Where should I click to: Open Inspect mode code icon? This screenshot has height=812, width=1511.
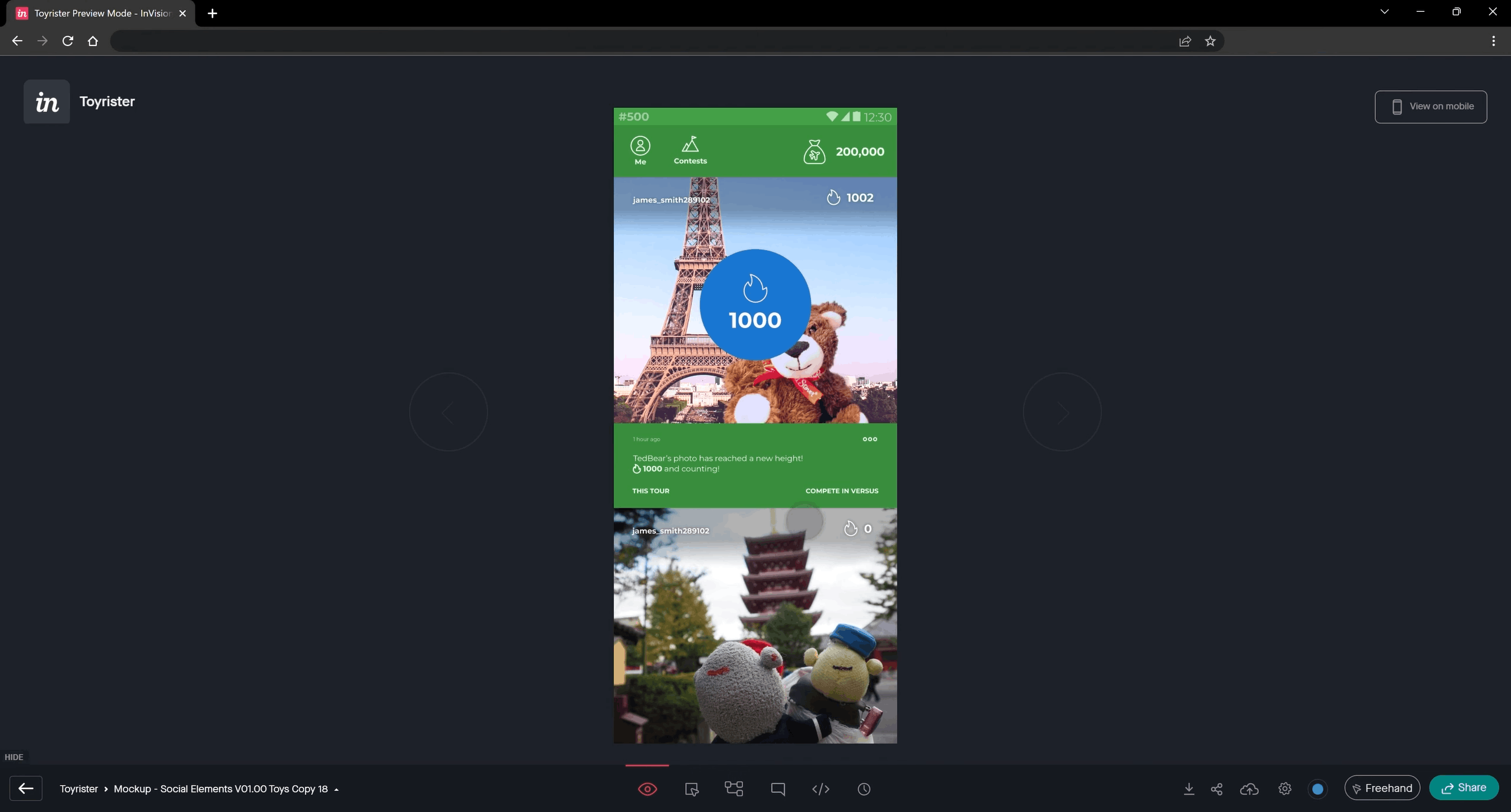tap(820, 789)
